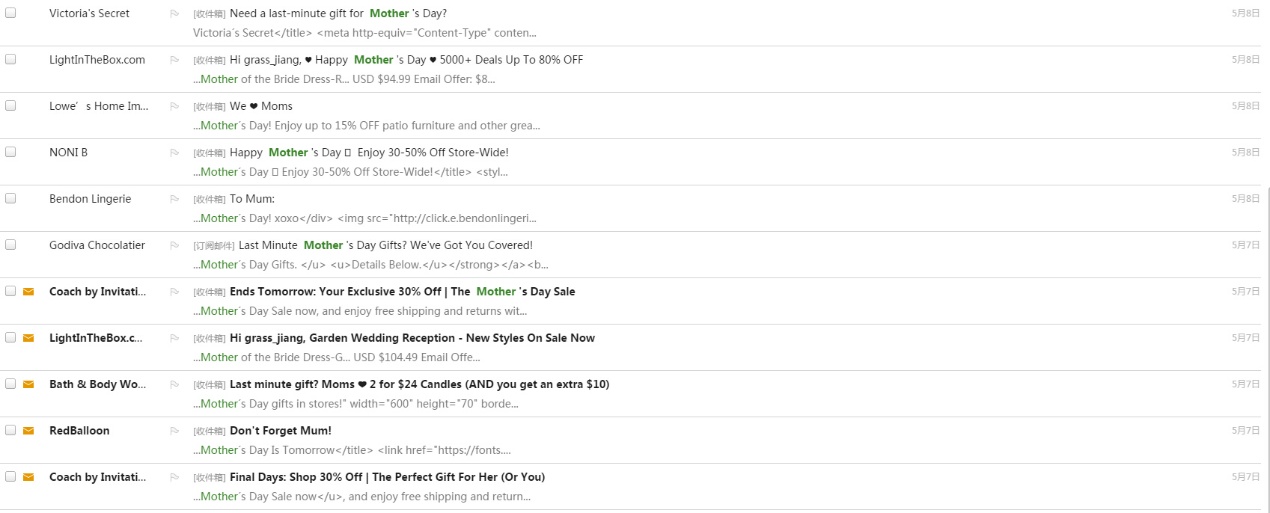Click the flag icon on NONI B email
The height and width of the screenshot is (513, 1270).
click(x=175, y=153)
